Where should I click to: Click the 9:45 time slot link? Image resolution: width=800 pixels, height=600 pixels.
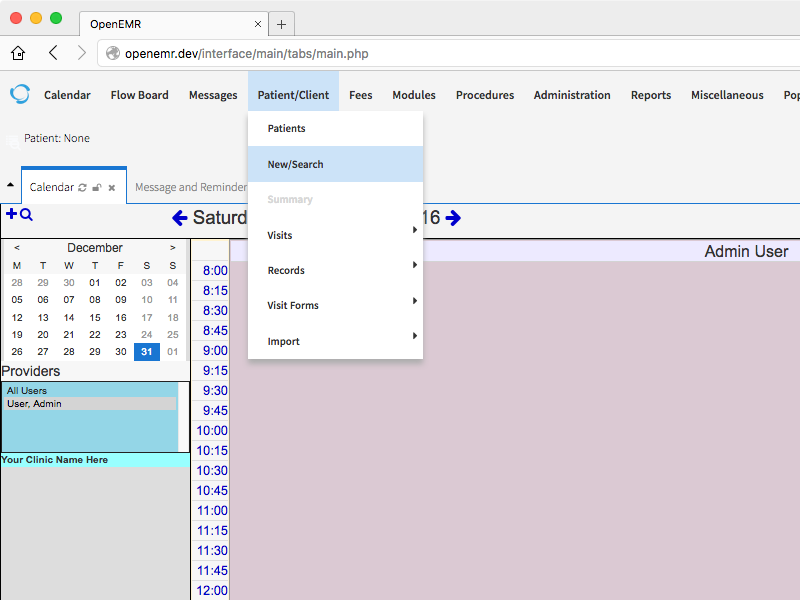pyautogui.click(x=215, y=410)
